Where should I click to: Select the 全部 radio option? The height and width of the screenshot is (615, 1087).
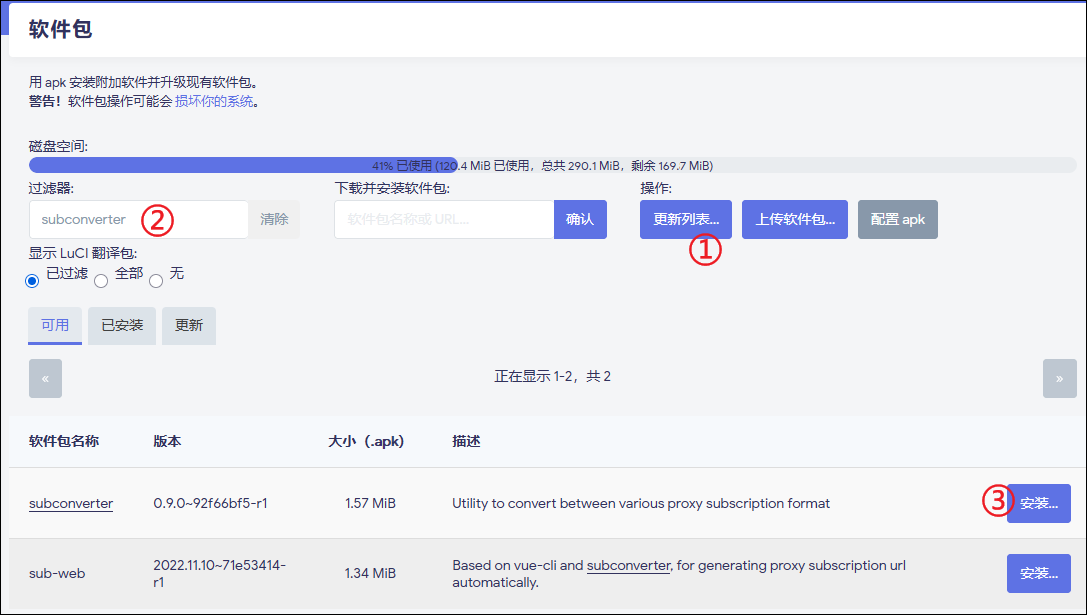point(101,281)
